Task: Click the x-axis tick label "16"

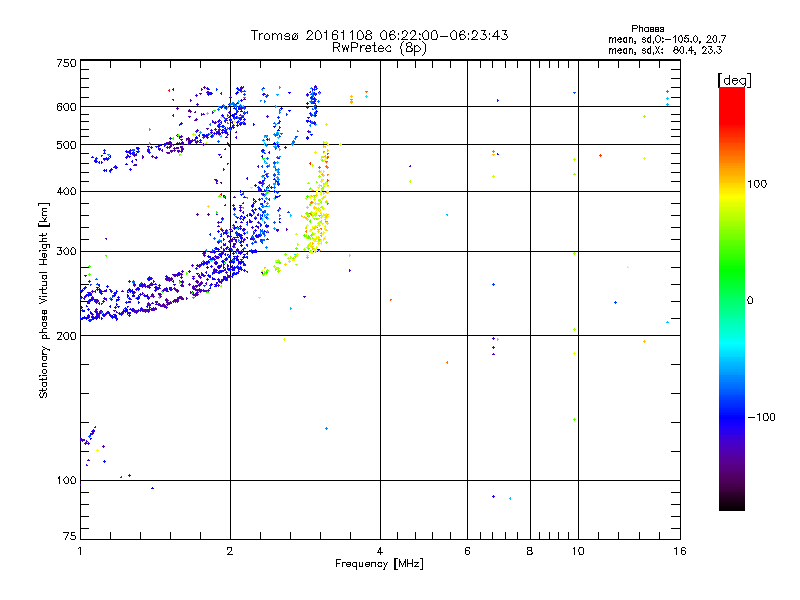Action: coord(680,551)
